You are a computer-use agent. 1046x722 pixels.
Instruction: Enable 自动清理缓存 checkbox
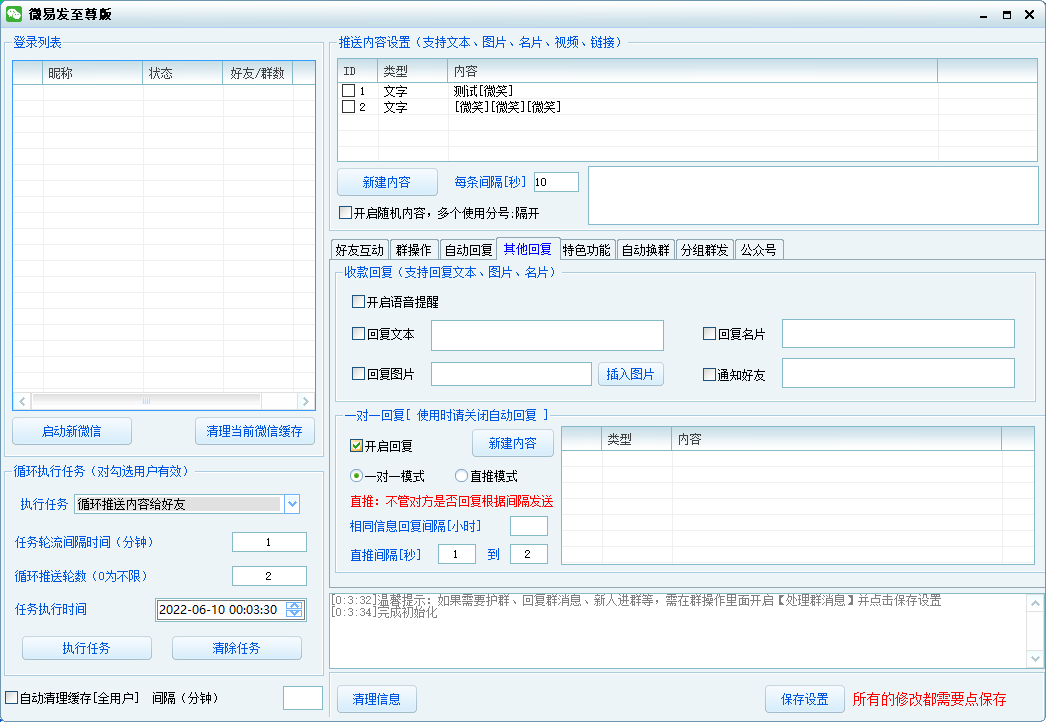pos(12,697)
